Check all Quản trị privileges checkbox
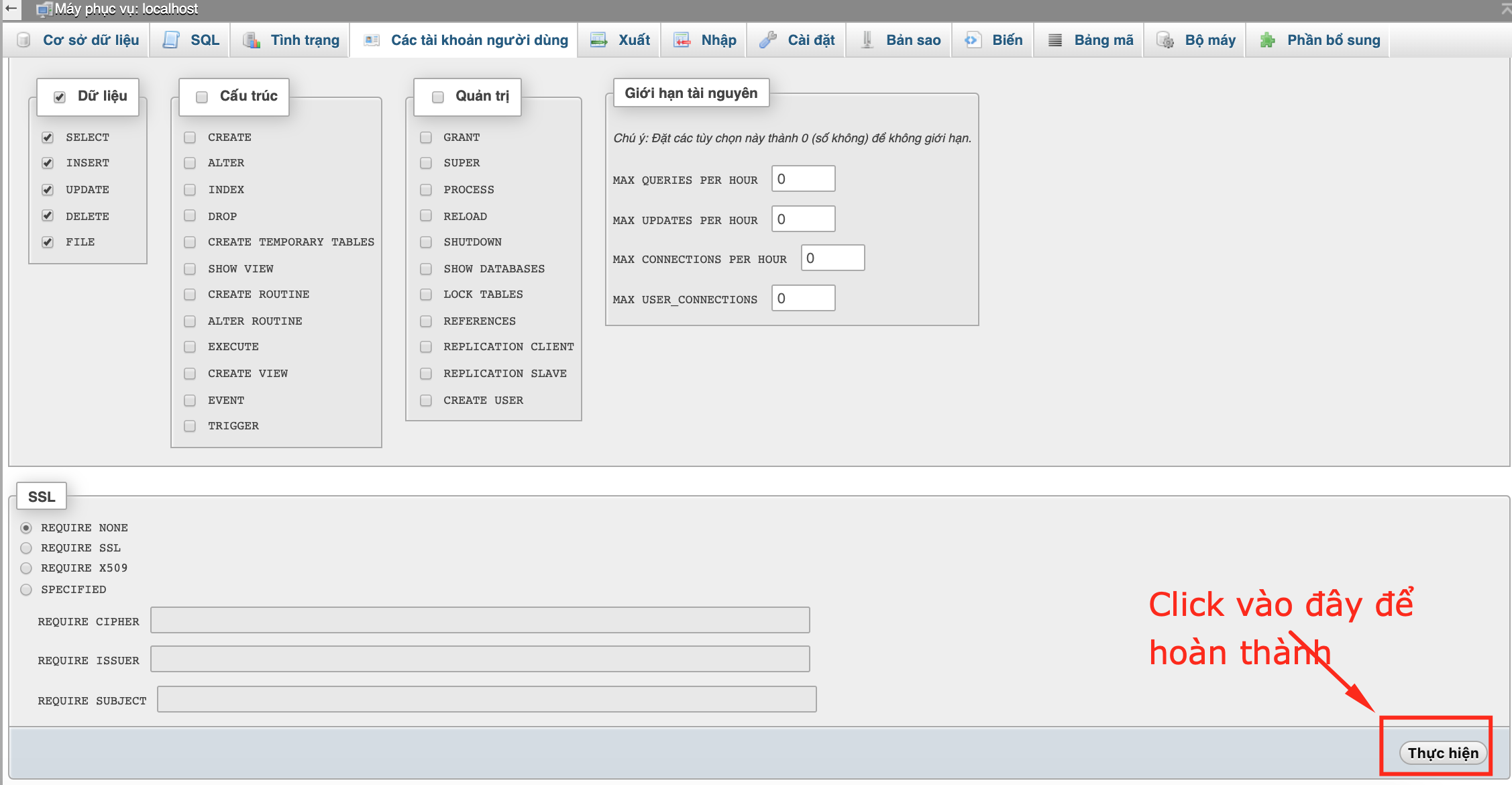Image resolution: width=1512 pixels, height=785 pixels. [438, 97]
